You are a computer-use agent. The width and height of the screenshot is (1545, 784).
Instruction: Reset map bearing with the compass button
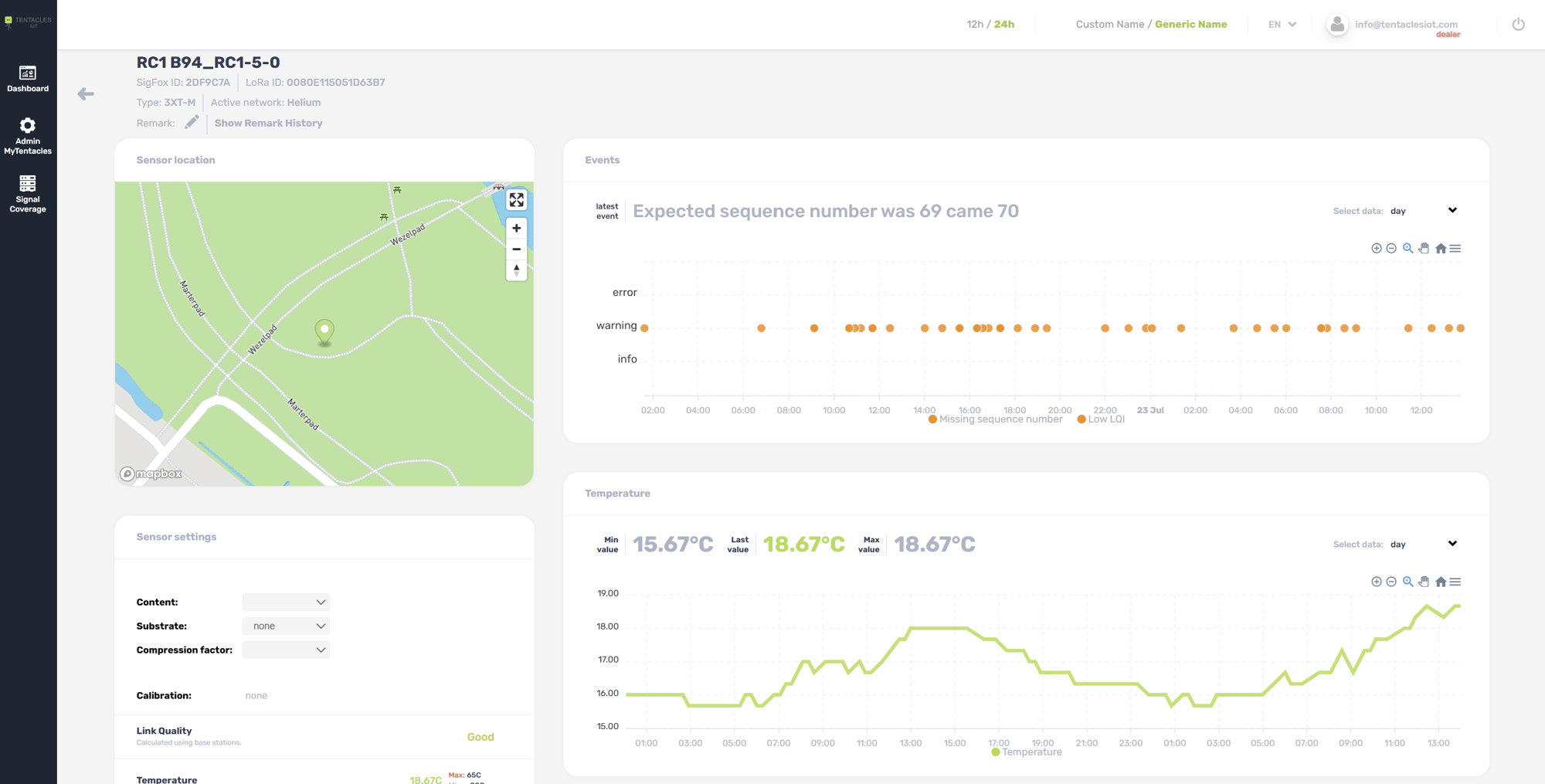(516, 270)
